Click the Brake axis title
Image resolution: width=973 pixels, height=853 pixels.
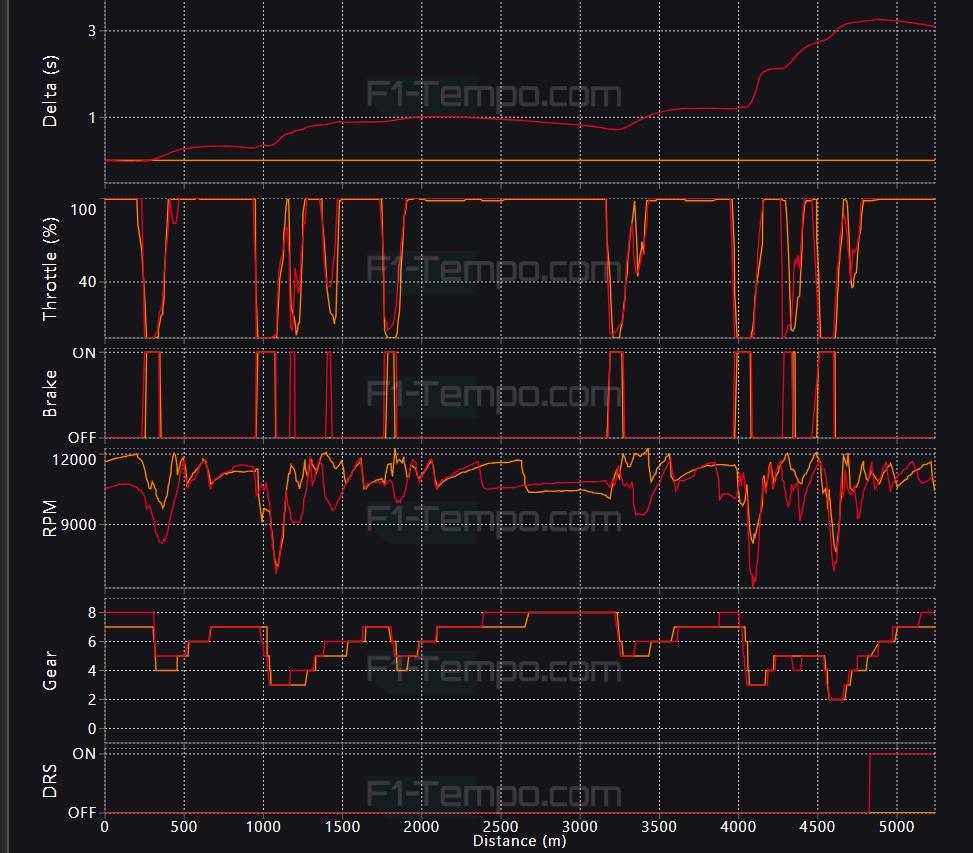[50, 393]
